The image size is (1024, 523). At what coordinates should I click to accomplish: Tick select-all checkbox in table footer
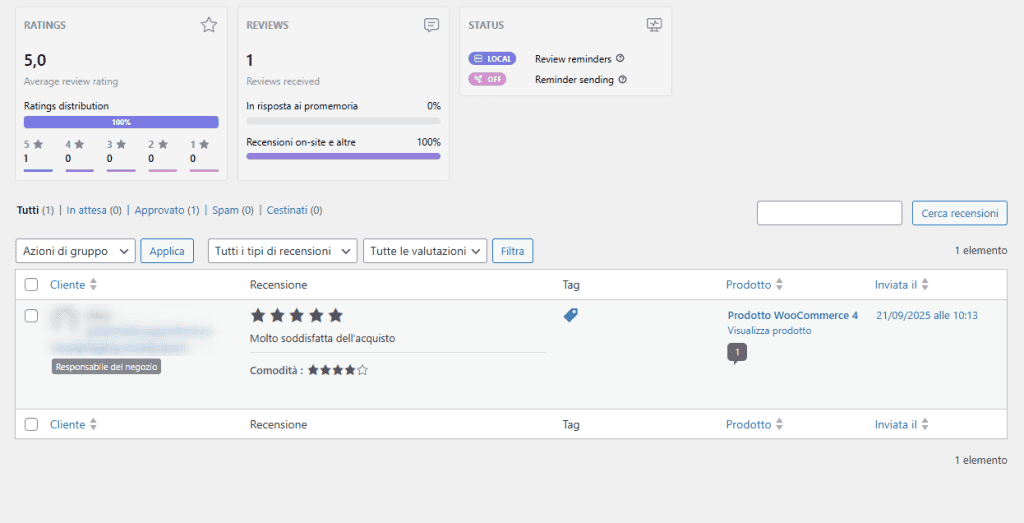coord(31,424)
